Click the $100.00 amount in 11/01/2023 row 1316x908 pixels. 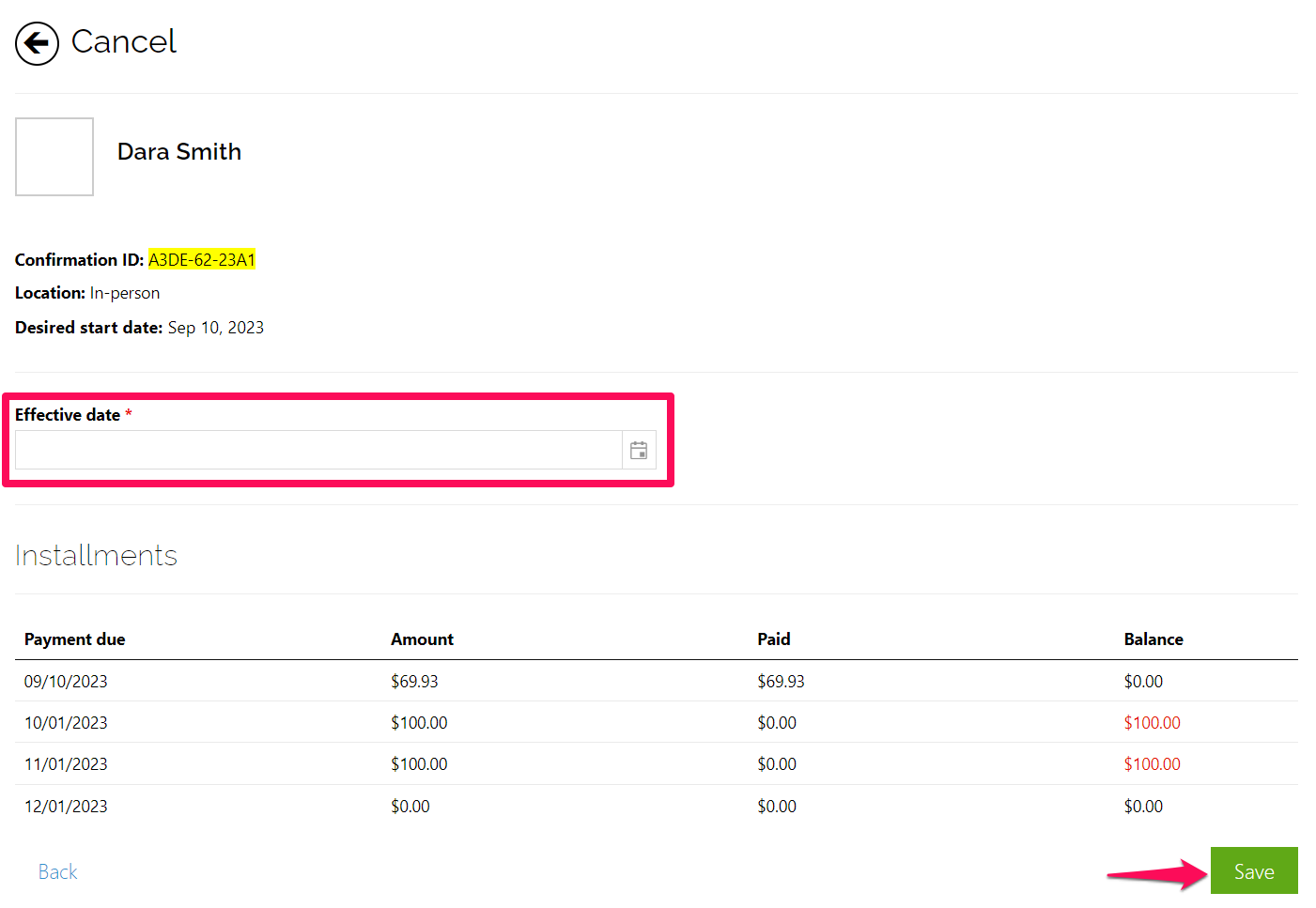pos(419,764)
